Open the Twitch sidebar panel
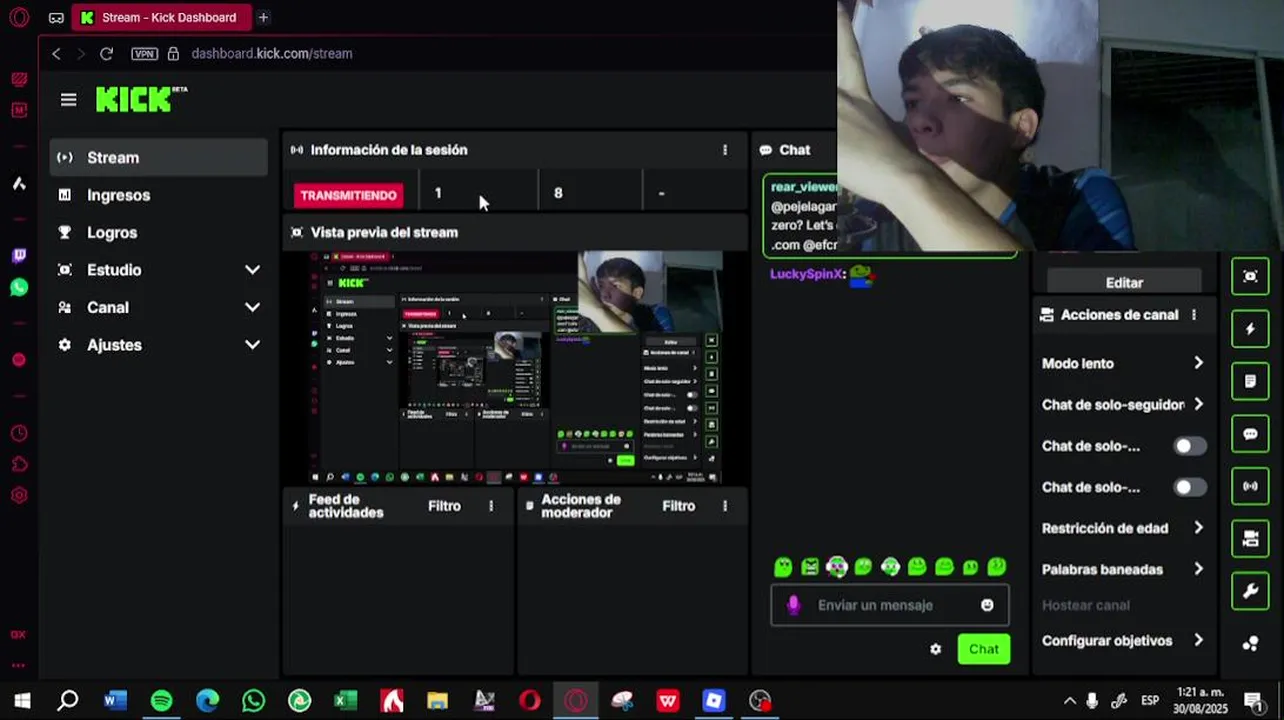This screenshot has width=1284, height=720. pyautogui.click(x=19, y=256)
